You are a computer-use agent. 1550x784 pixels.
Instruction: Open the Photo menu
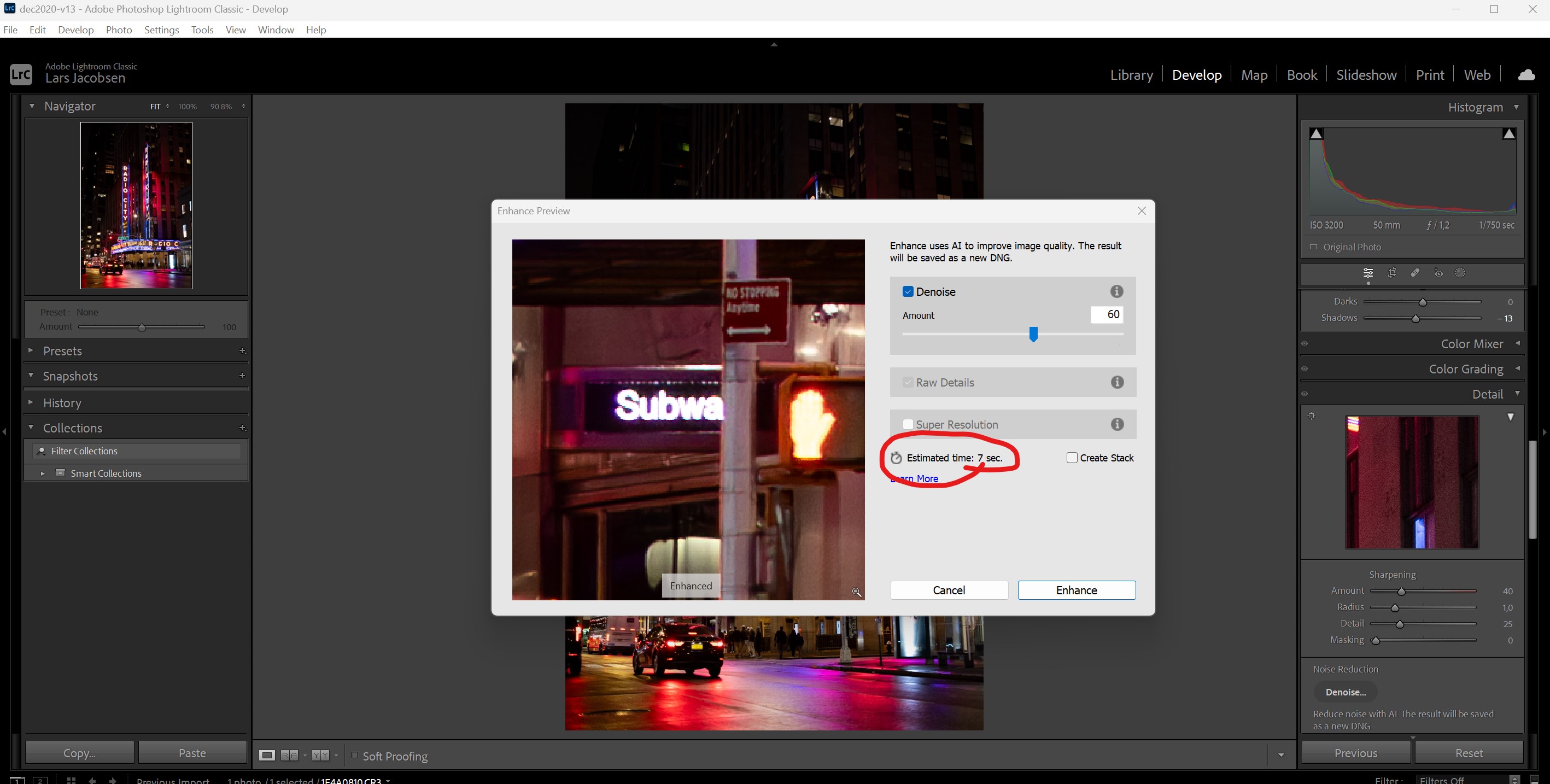(x=119, y=30)
